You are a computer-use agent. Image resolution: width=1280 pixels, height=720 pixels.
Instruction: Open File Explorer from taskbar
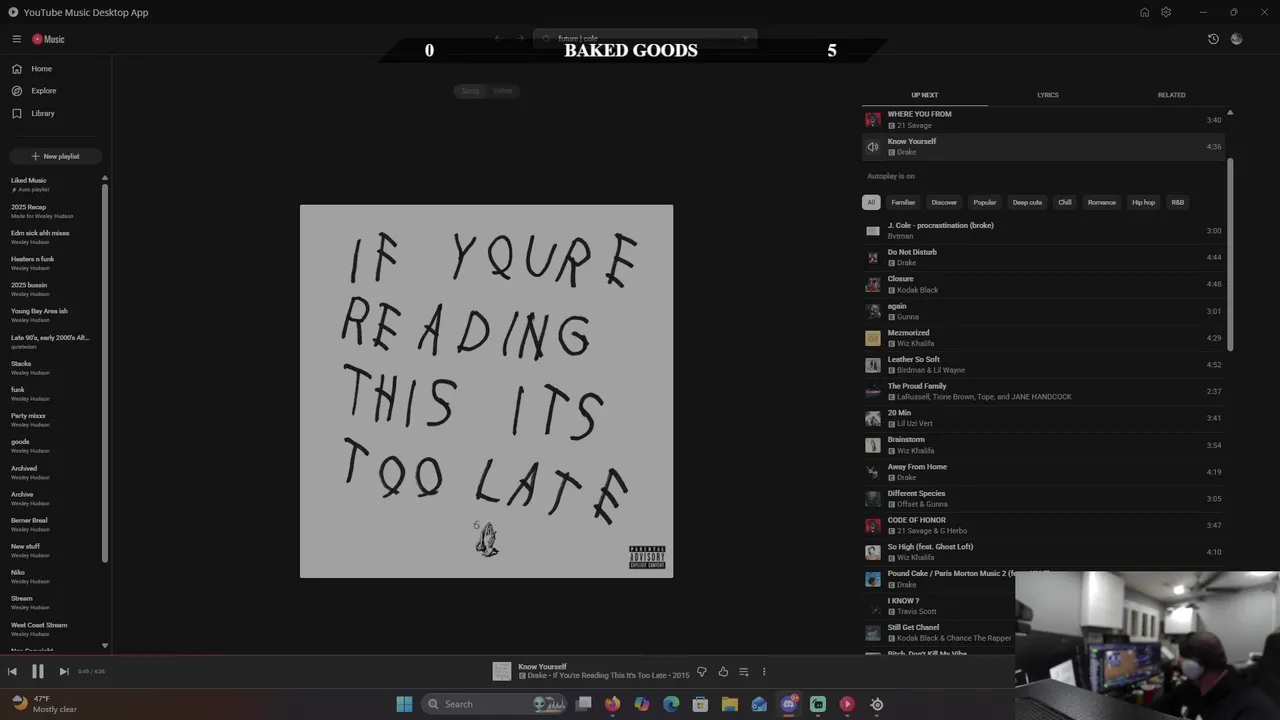pyautogui.click(x=730, y=704)
